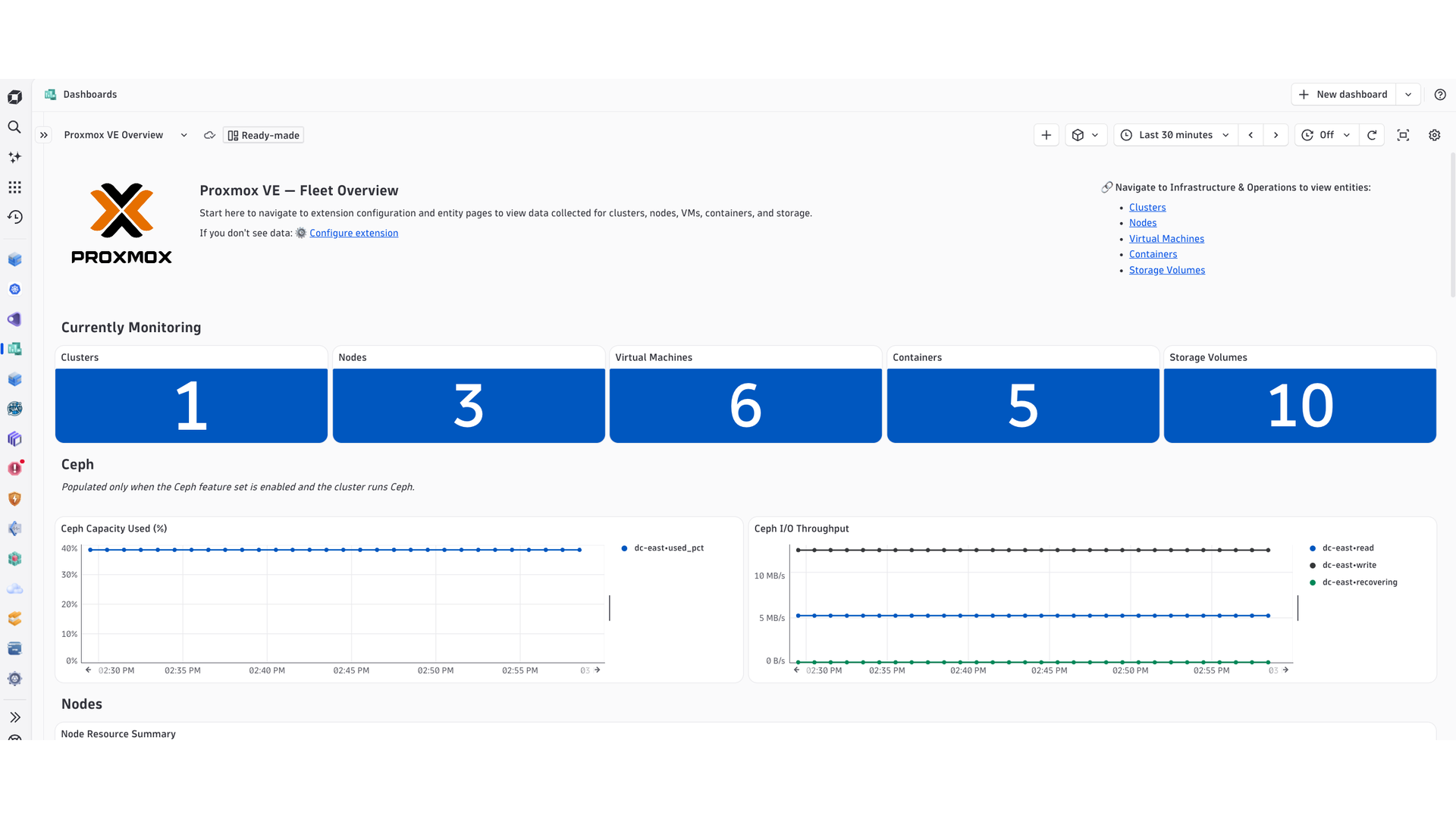Follow the Nodes link
The width and height of the screenshot is (1456, 819).
pyautogui.click(x=1143, y=223)
